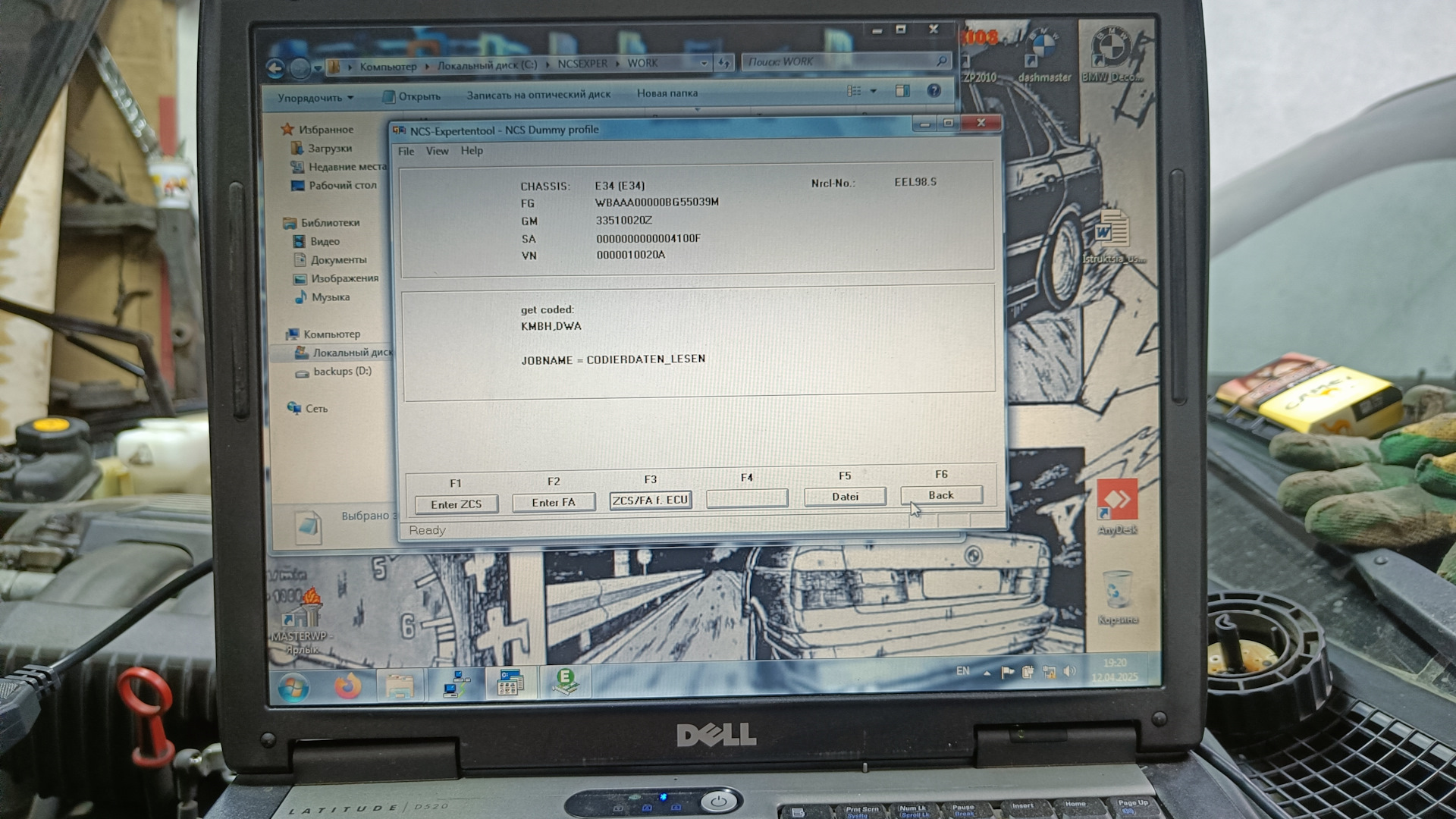Open the View menu in NCS-Expertentool
The image size is (1456, 819).
[x=437, y=151]
